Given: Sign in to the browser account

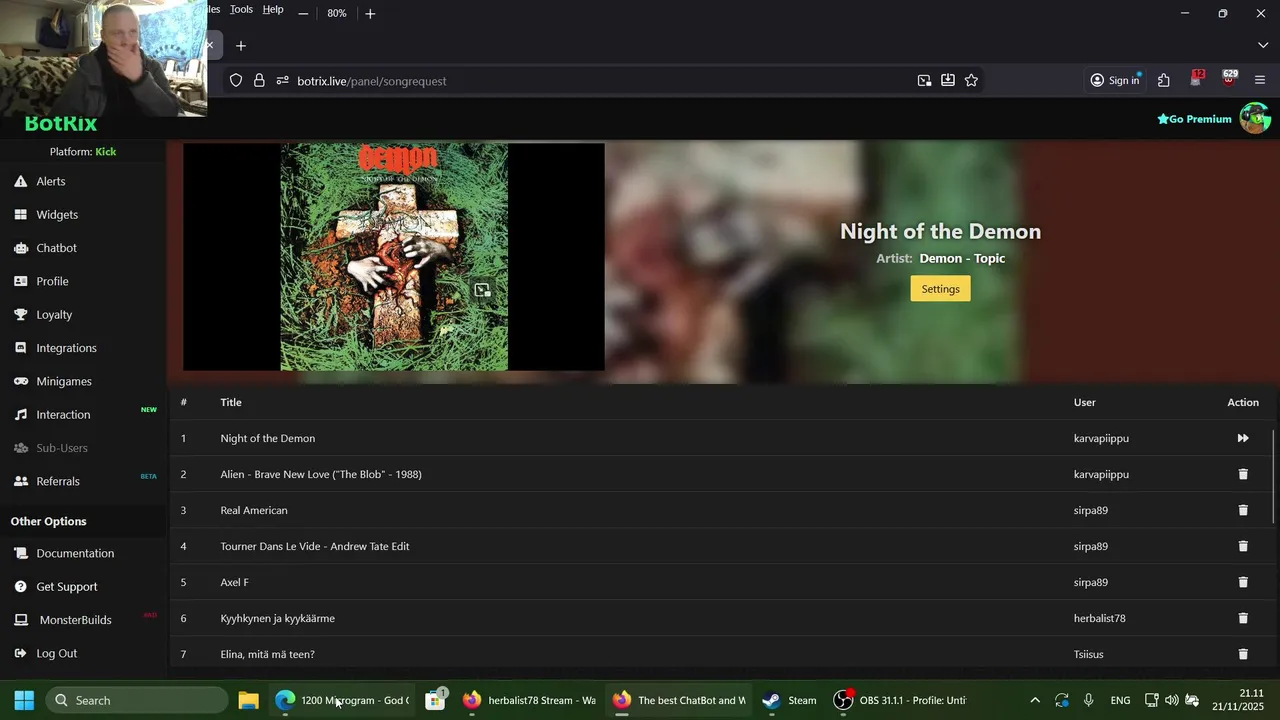Looking at the screenshot, I should coord(1115,80).
